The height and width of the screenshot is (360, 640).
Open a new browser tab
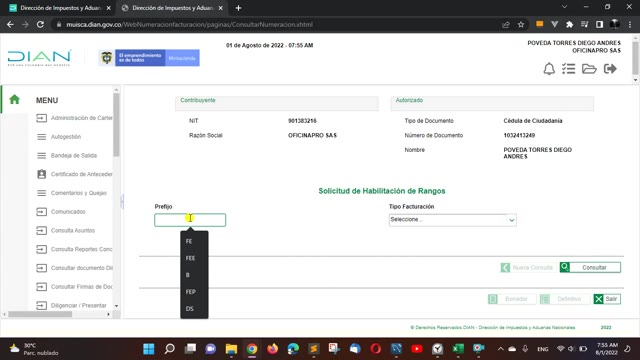click(238, 8)
